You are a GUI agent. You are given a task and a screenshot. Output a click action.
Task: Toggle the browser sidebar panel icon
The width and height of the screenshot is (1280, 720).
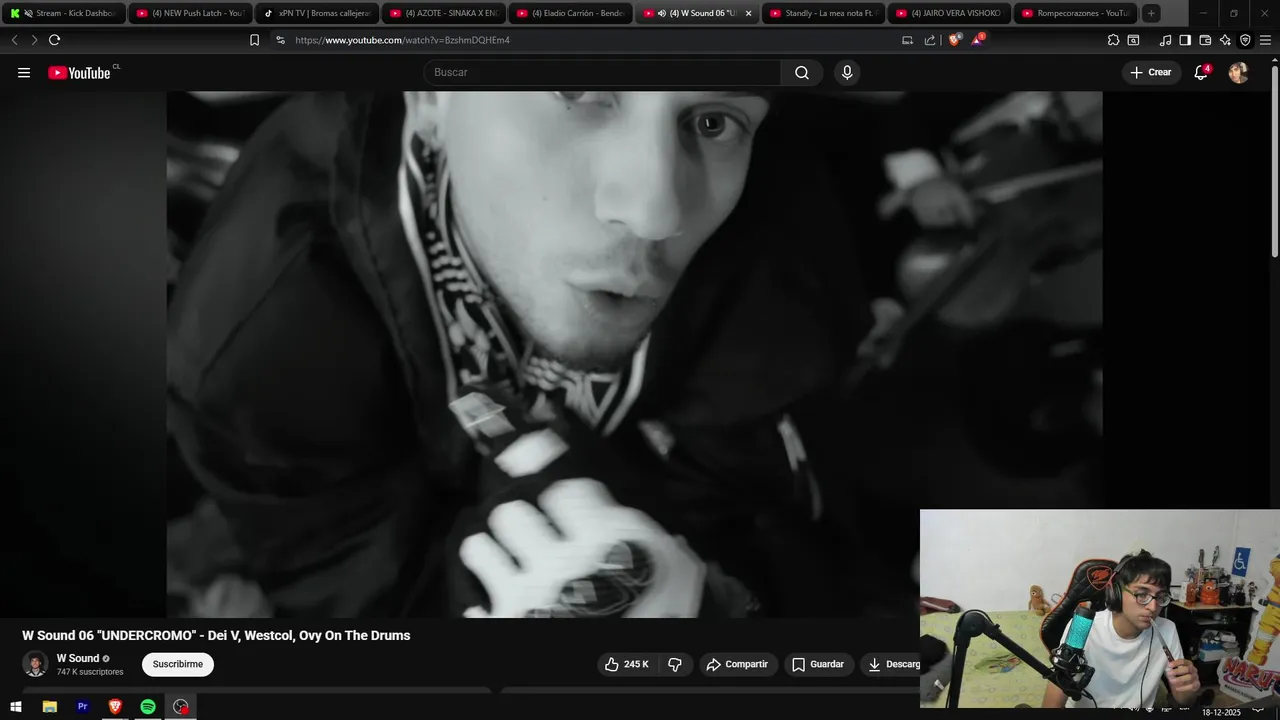(x=1185, y=40)
